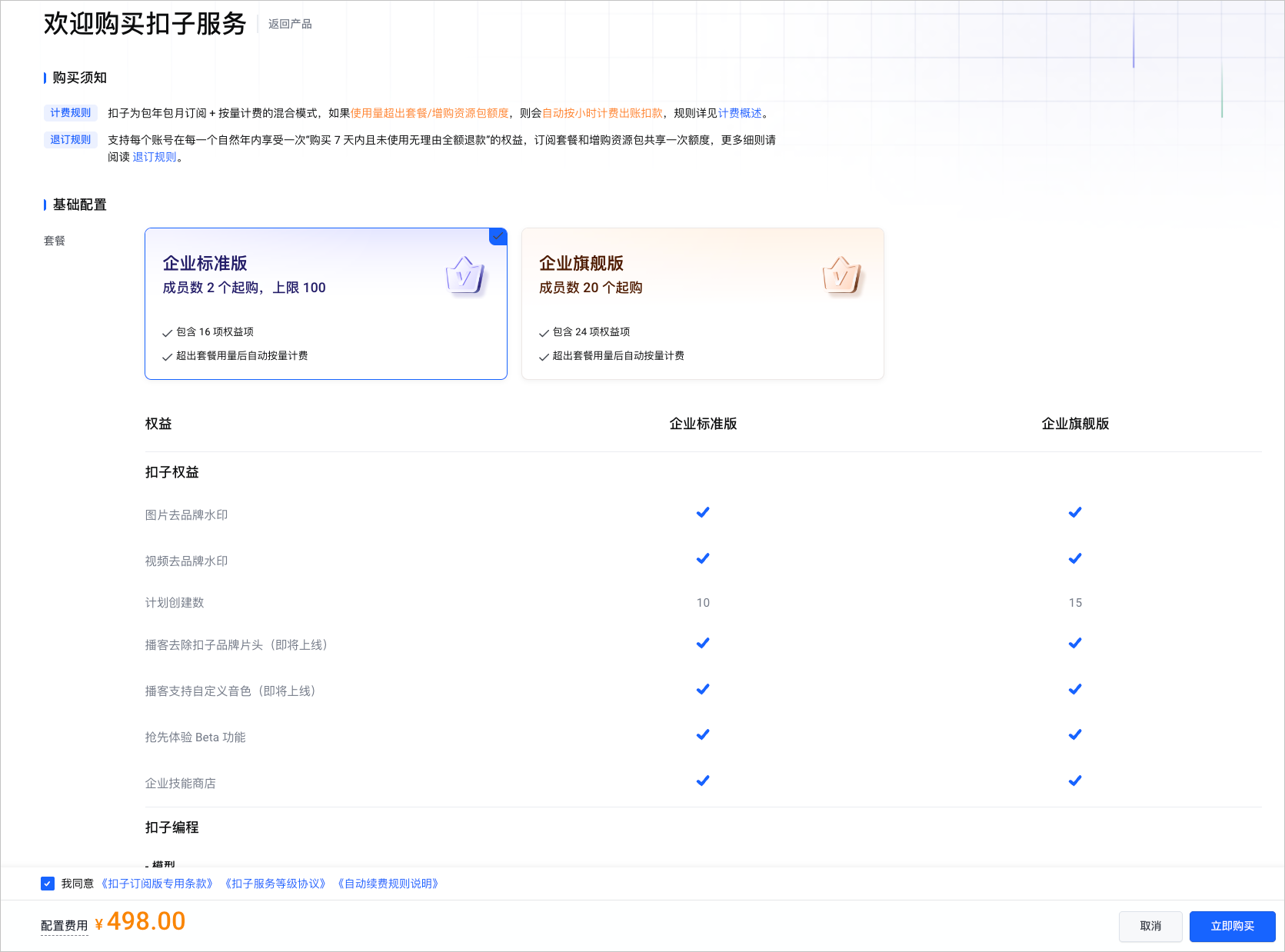Click the 视频去品牌水印 row label
The height and width of the screenshot is (952, 1285).
pyautogui.click(x=187, y=561)
